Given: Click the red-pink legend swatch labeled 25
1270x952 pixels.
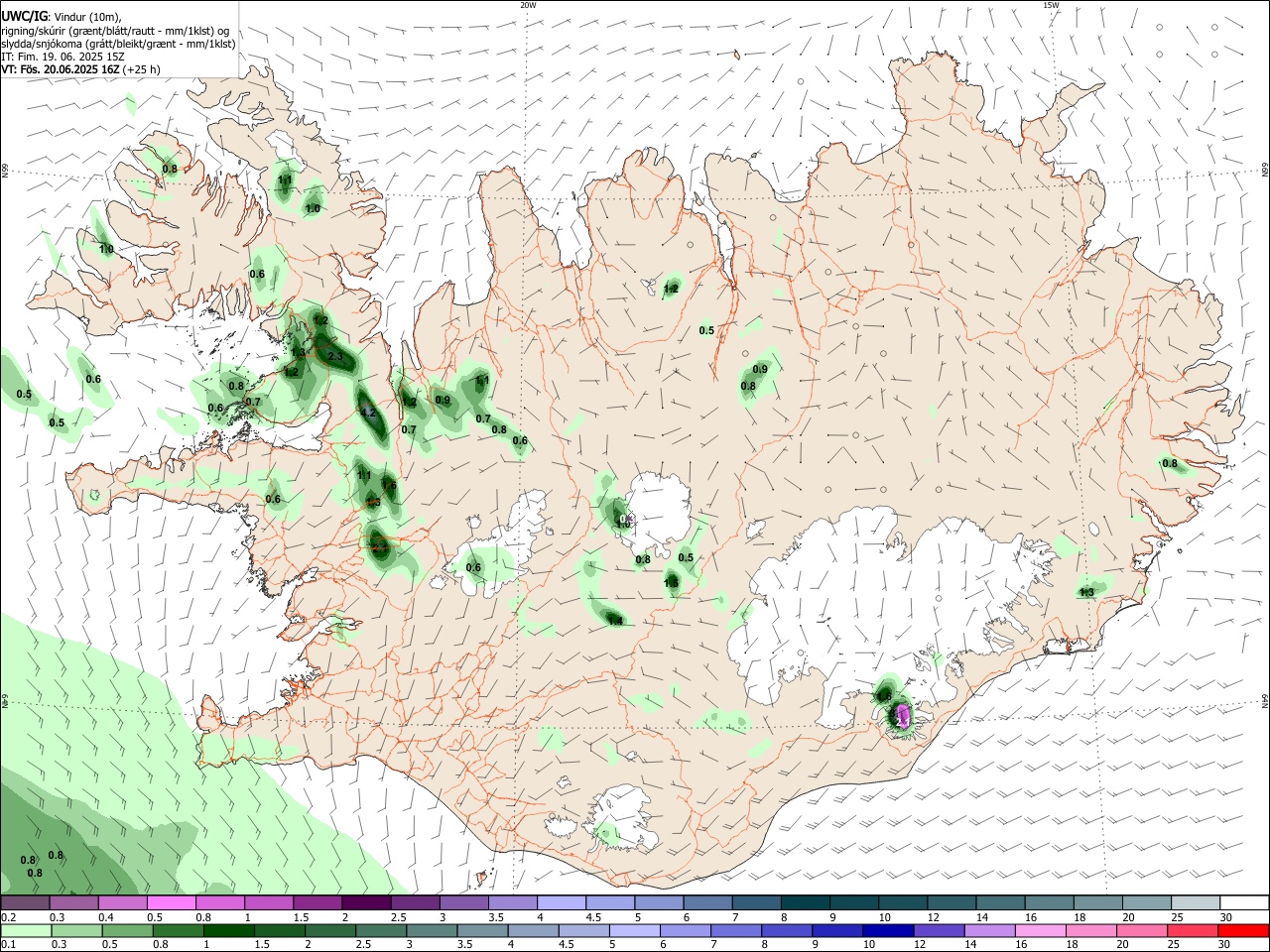Looking at the screenshot, I should (x=1195, y=930).
